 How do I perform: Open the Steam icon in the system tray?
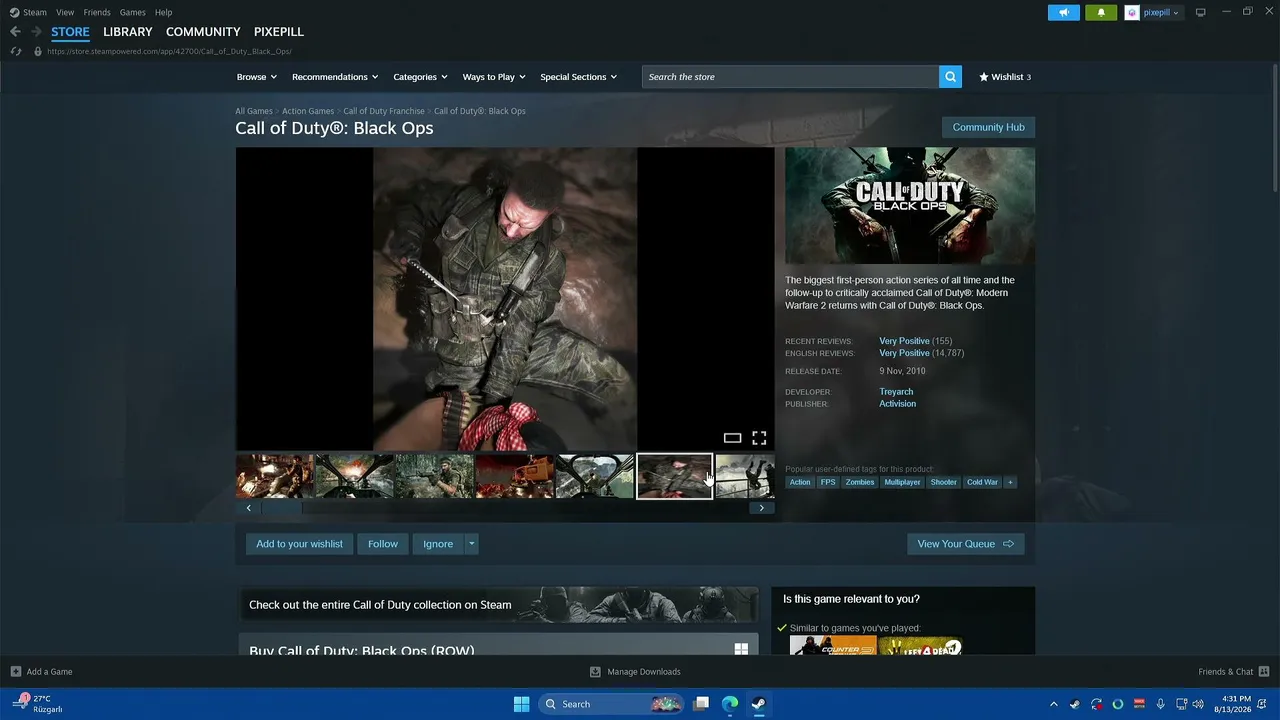coord(1075,704)
